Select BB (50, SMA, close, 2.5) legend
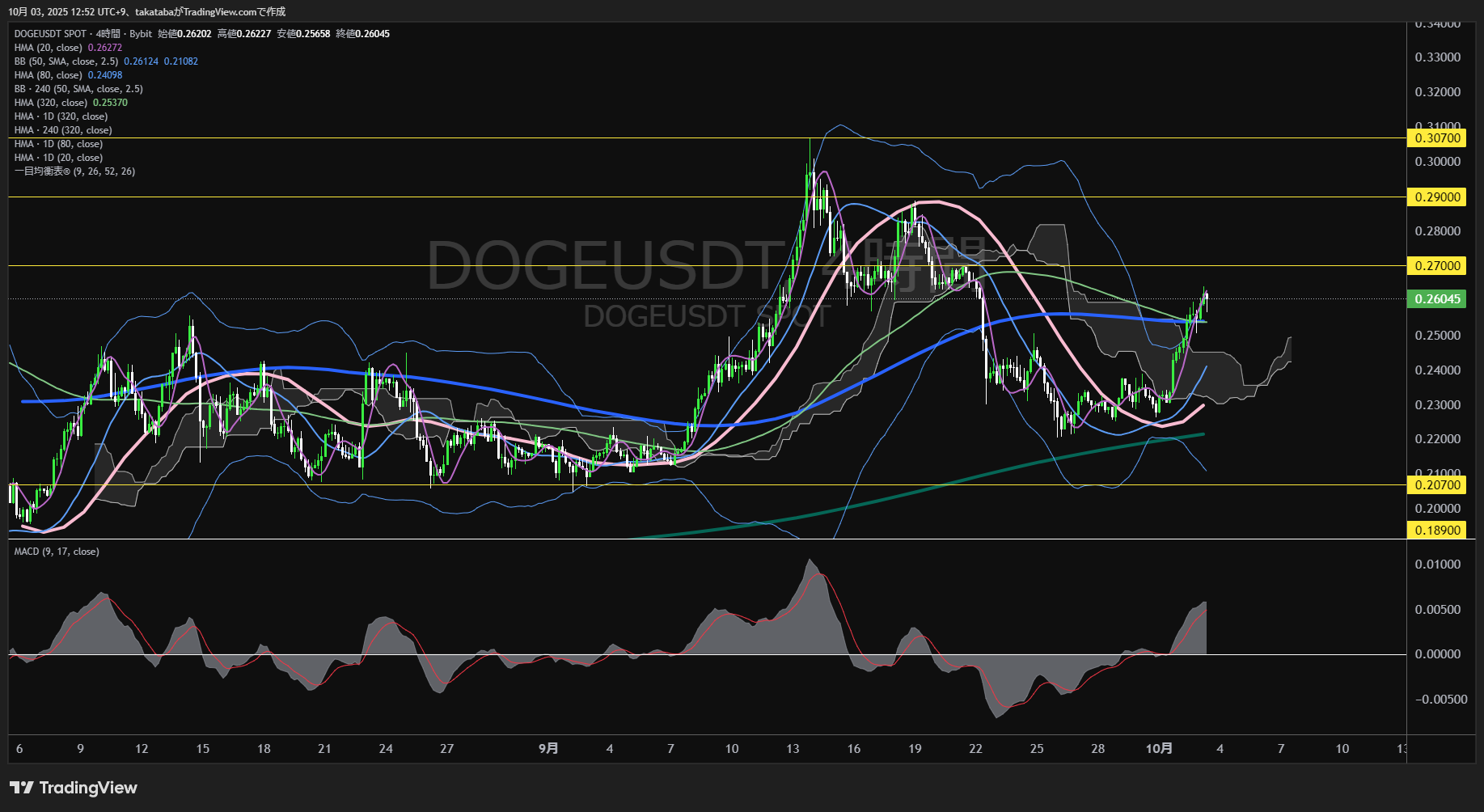Viewport: 1484px width, 812px height. [x=66, y=61]
